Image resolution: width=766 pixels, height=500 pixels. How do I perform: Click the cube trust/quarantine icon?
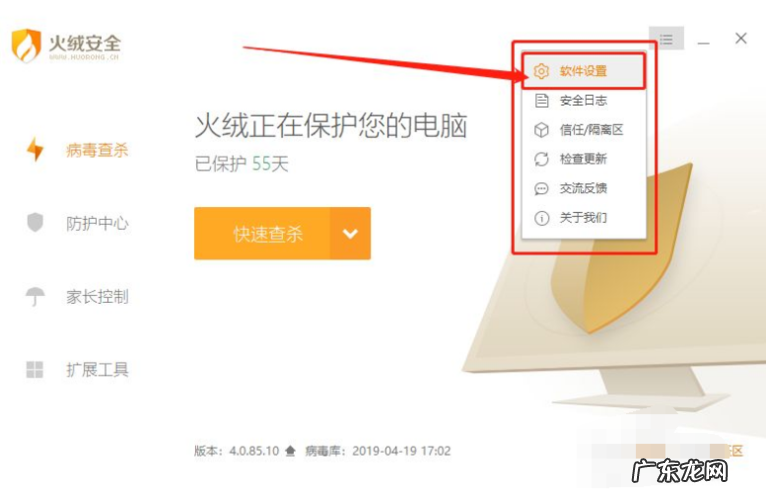pos(541,130)
